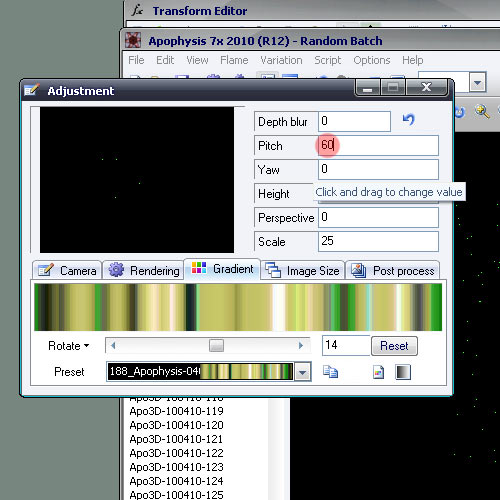
Task: Switch to the Camera tab
Action: tap(67, 270)
